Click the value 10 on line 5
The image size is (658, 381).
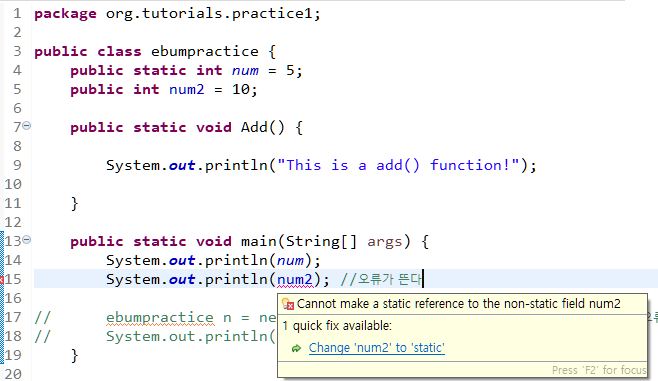coord(241,89)
